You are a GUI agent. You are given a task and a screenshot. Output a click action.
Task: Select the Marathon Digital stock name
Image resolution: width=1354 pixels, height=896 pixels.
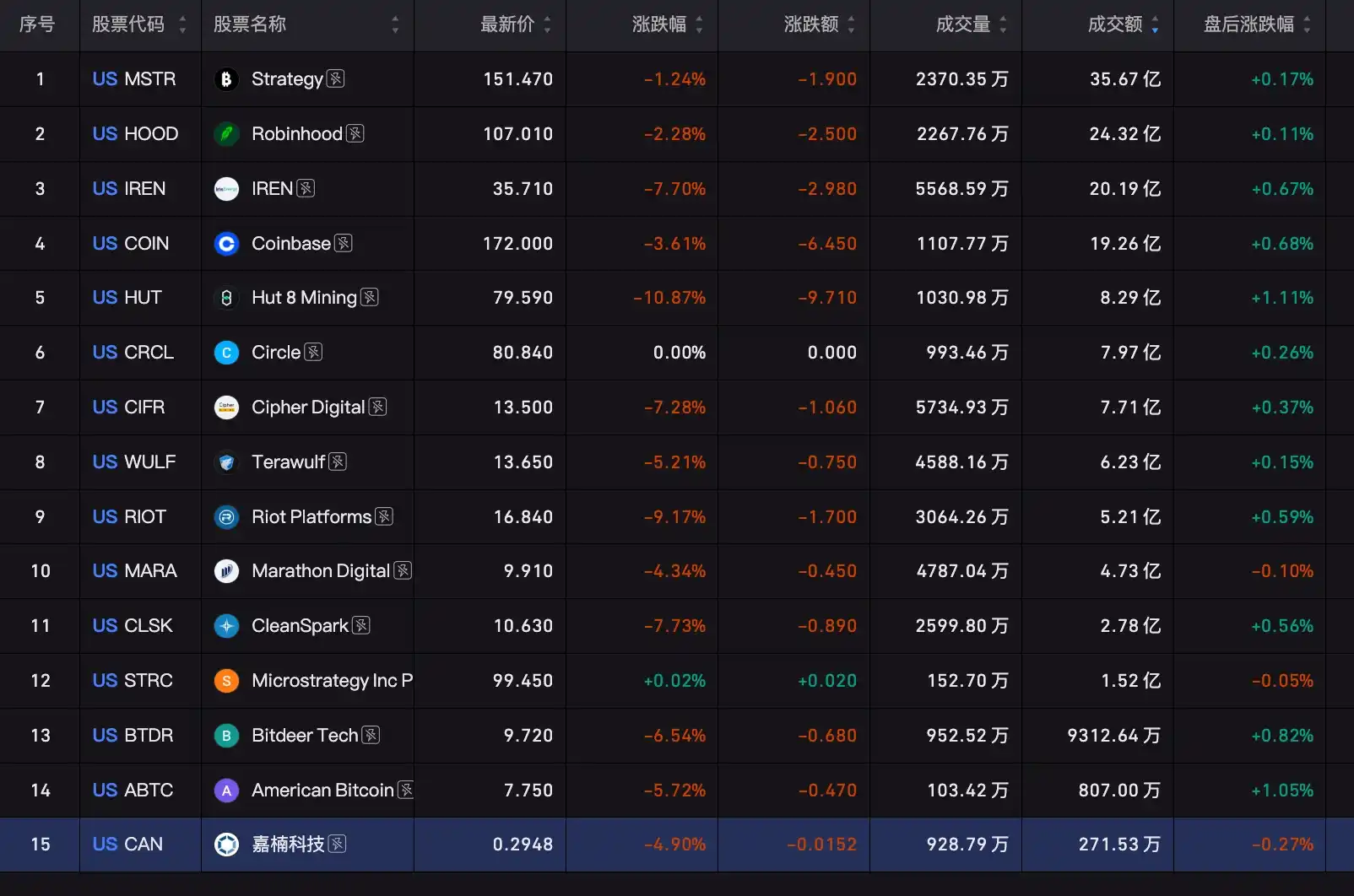point(321,571)
